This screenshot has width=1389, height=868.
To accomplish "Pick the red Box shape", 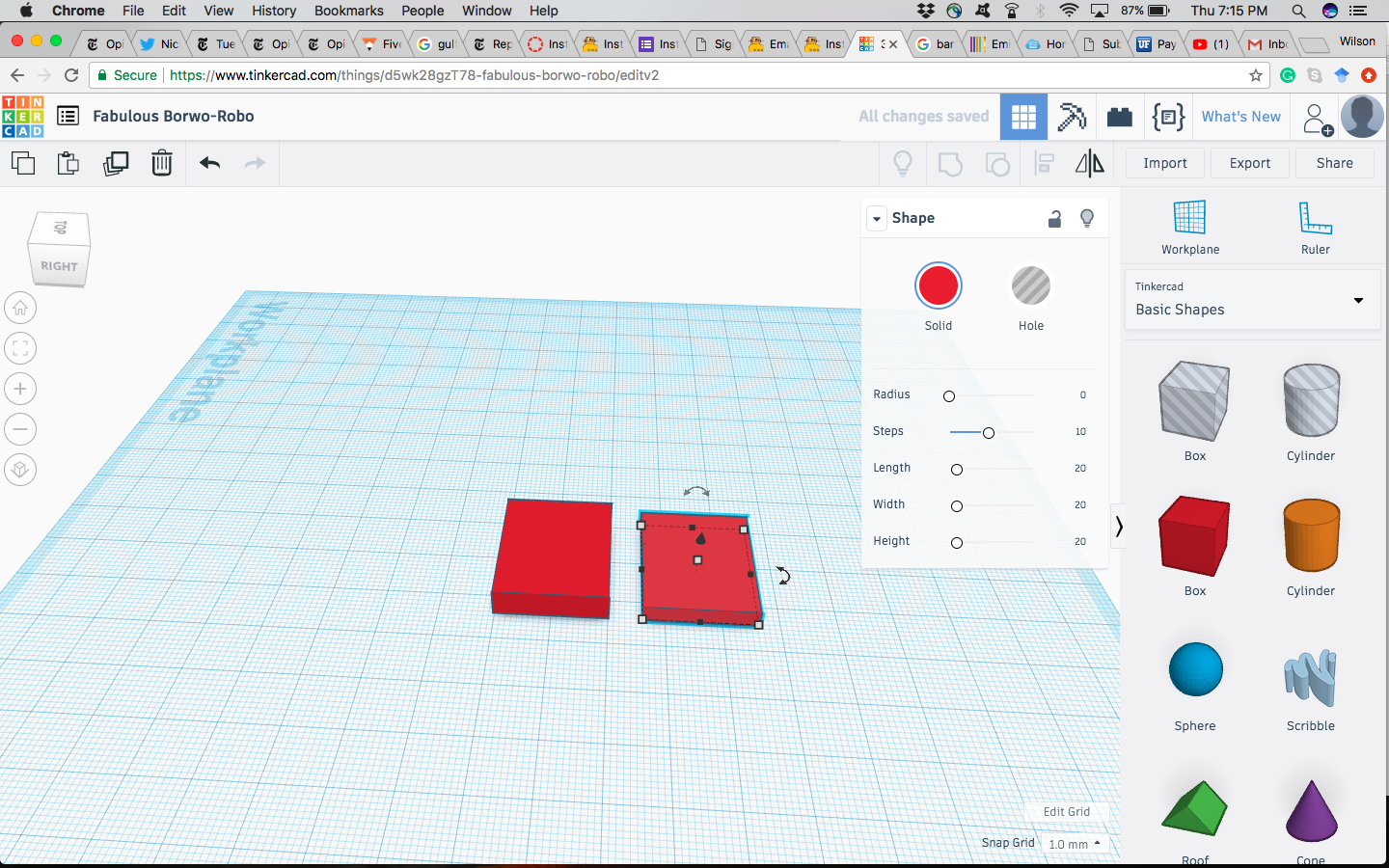I will pyautogui.click(x=1194, y=536).
